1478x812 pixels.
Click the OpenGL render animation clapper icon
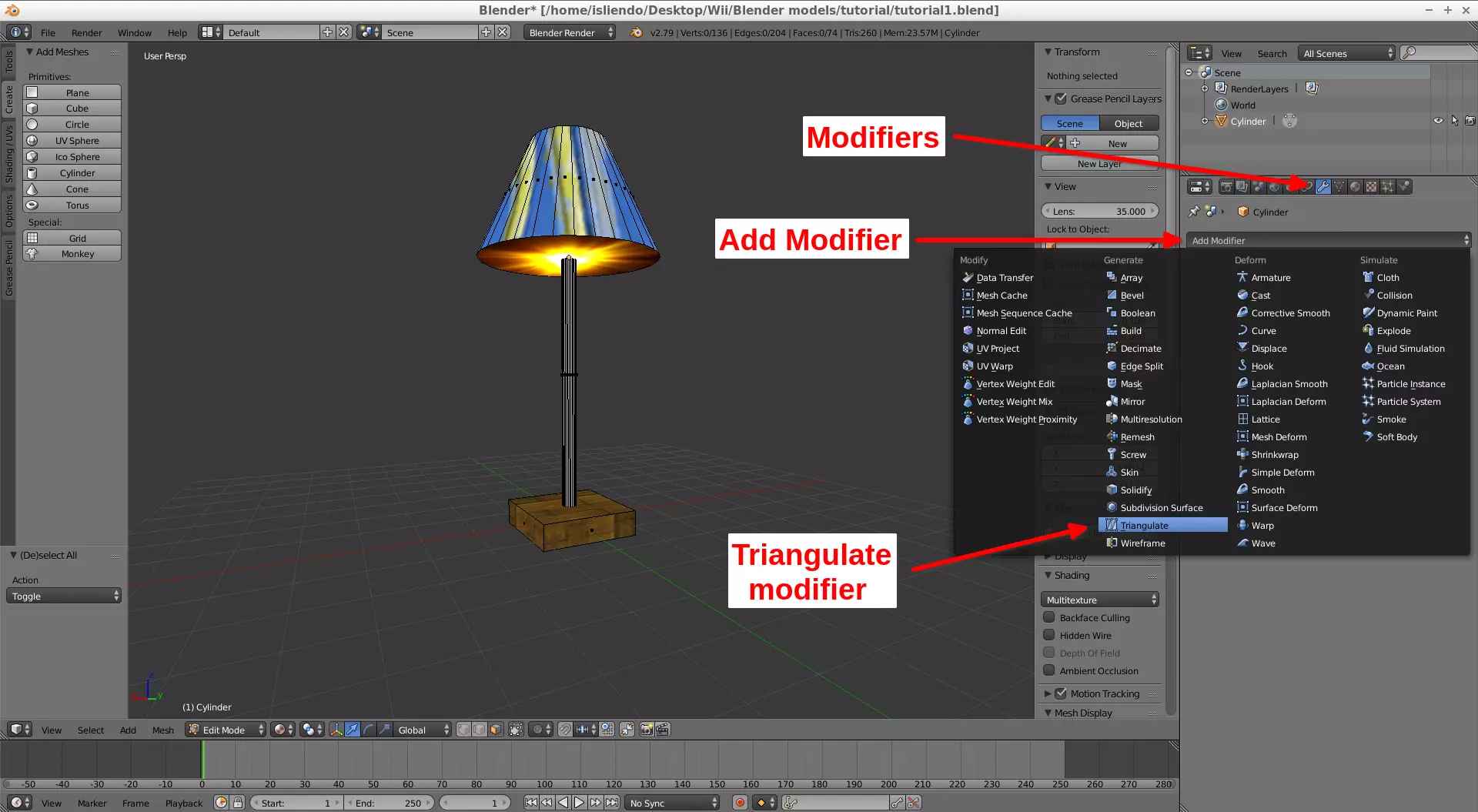pos(663,730)
